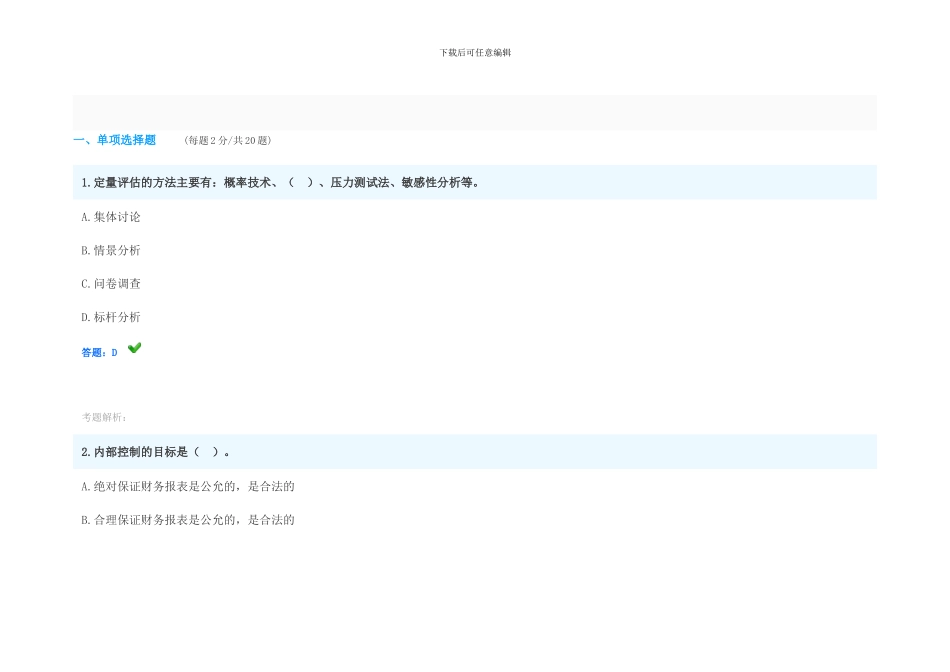Select question 1 about 定量评估的方法
The image size is (950, 672).
coord(474,182)
